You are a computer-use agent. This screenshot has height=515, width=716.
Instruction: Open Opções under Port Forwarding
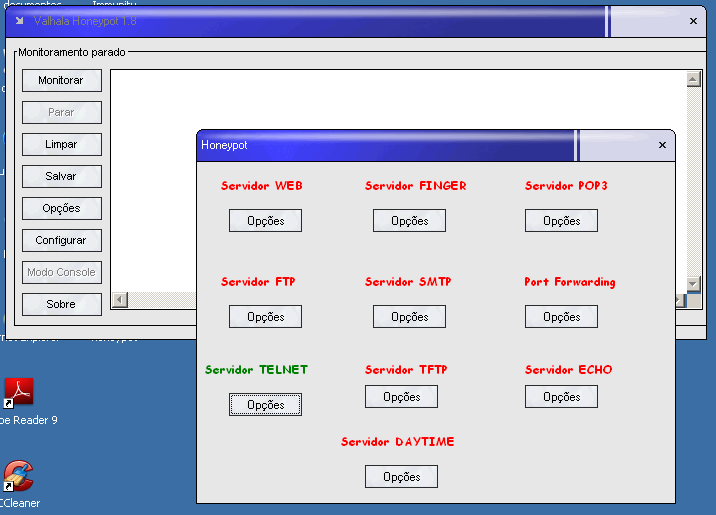(561, 316)
